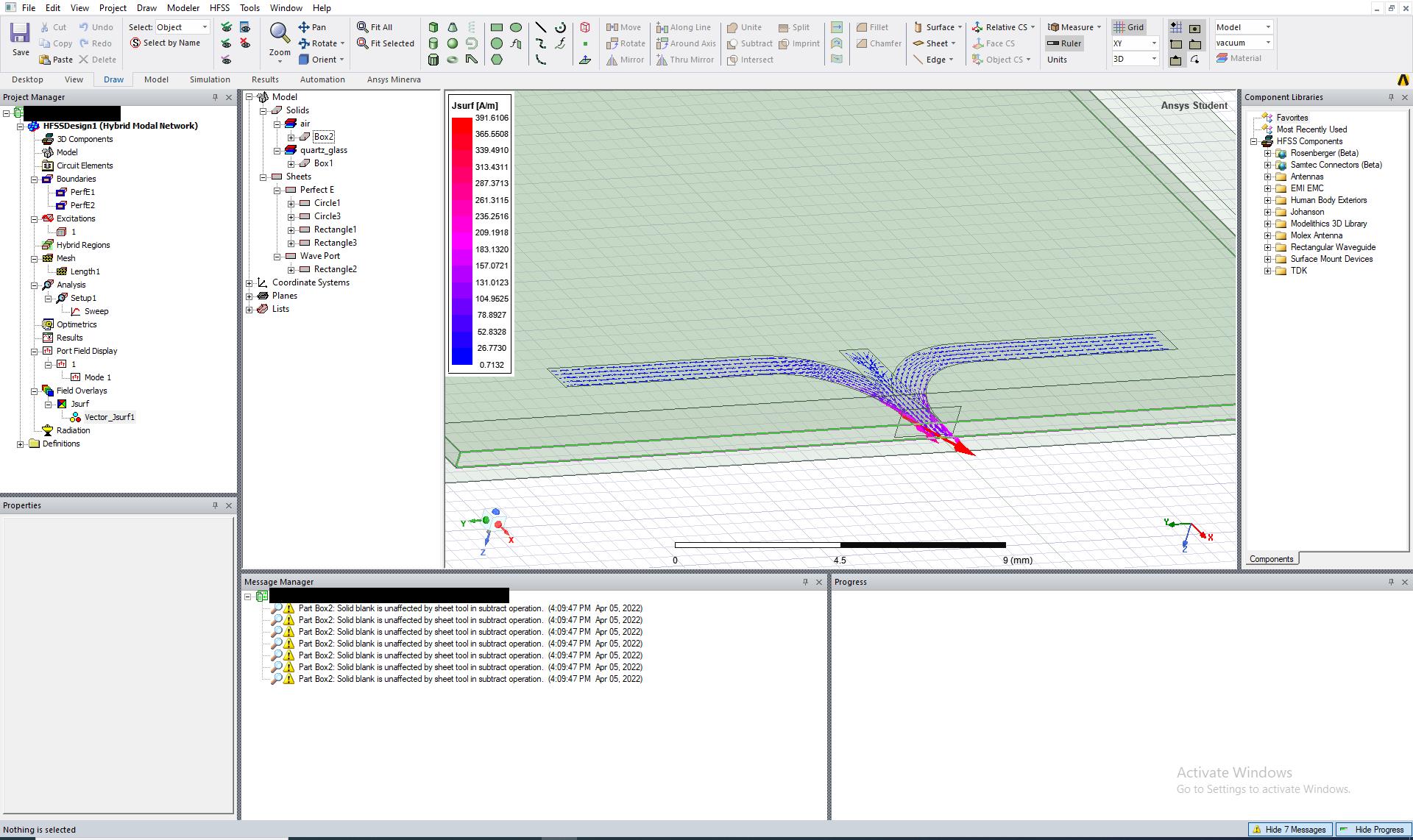Open the Measure tool menu

[1074, 27]
